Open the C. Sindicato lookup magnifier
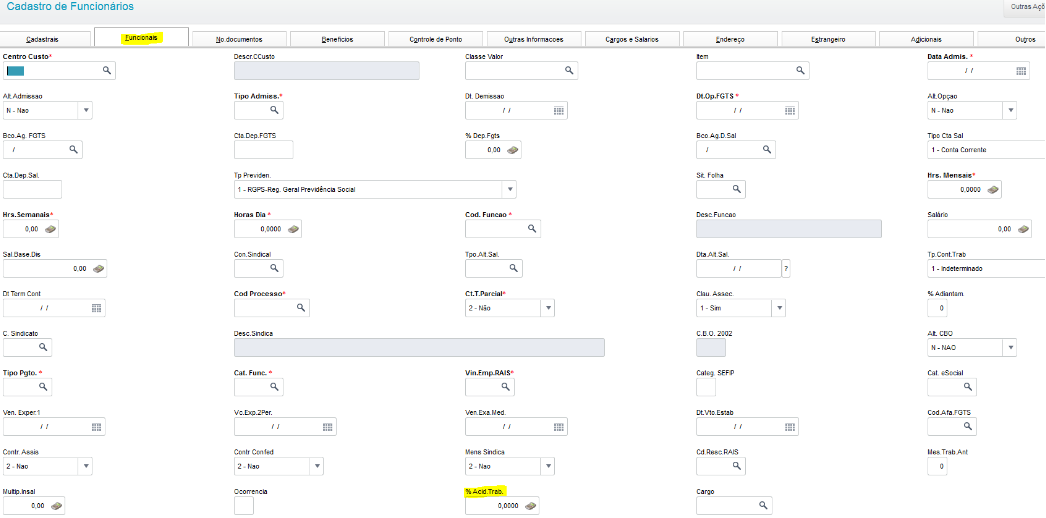 pyautogui.click(x=42, y=347)
